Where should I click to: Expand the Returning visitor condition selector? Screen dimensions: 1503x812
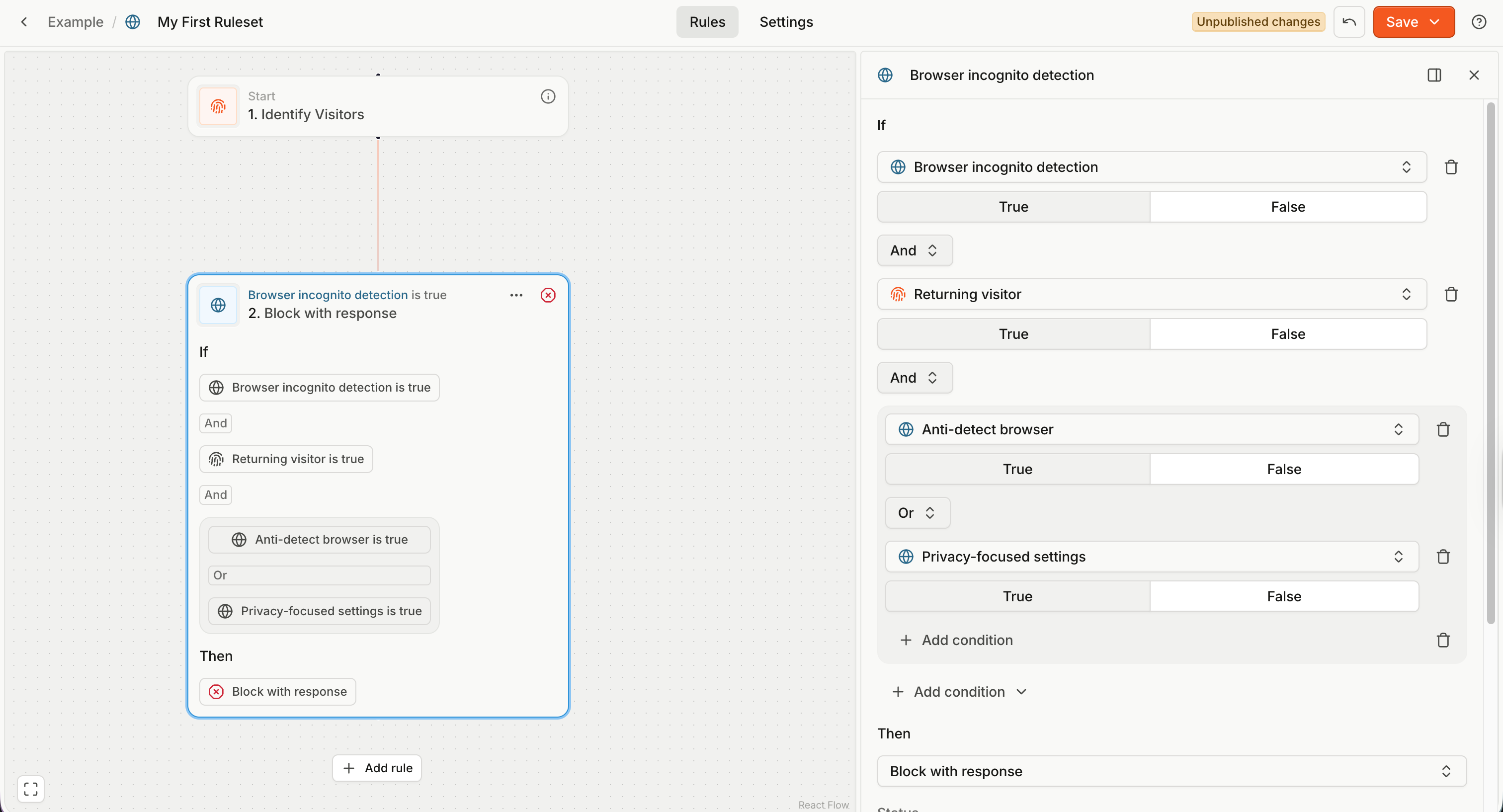1151,294
